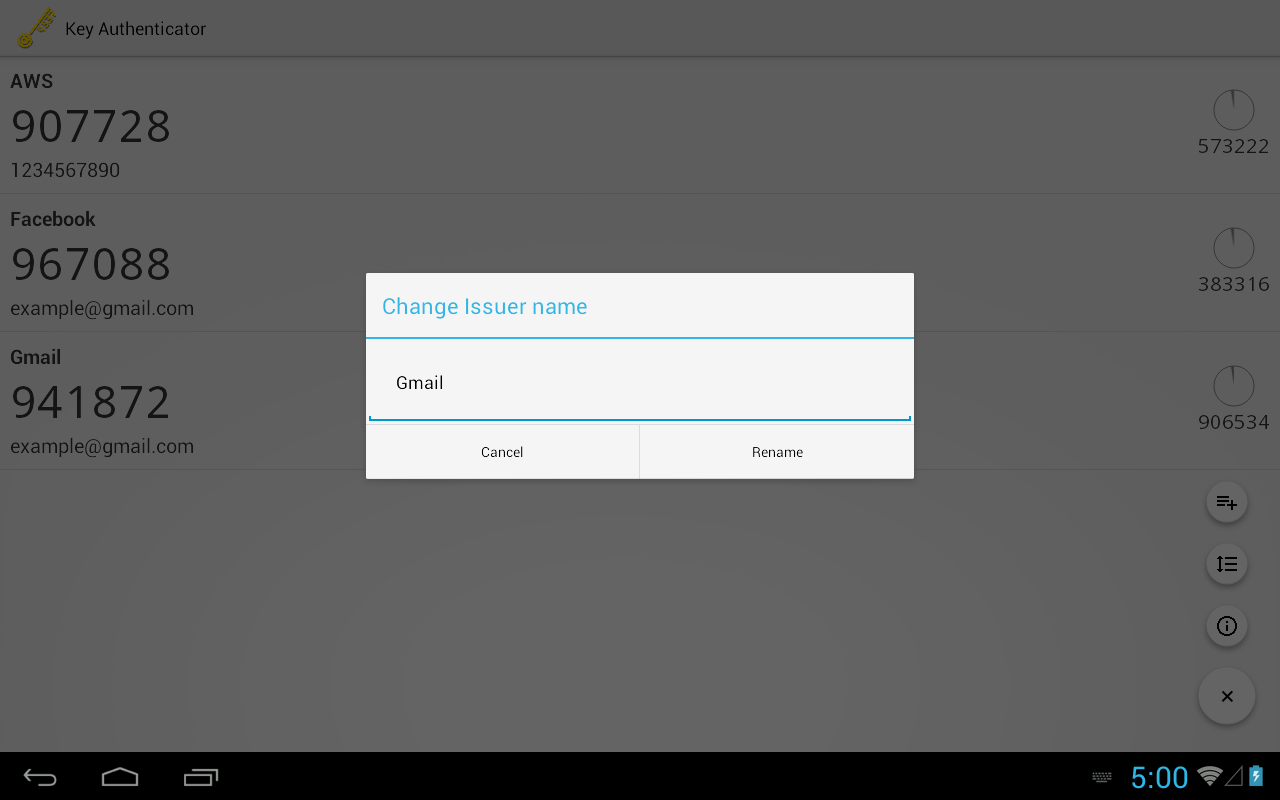Click the Facebook issuer label
The width and height of the screenshot is (1280, 800).
pyautogui.click(x=53, y=219)
